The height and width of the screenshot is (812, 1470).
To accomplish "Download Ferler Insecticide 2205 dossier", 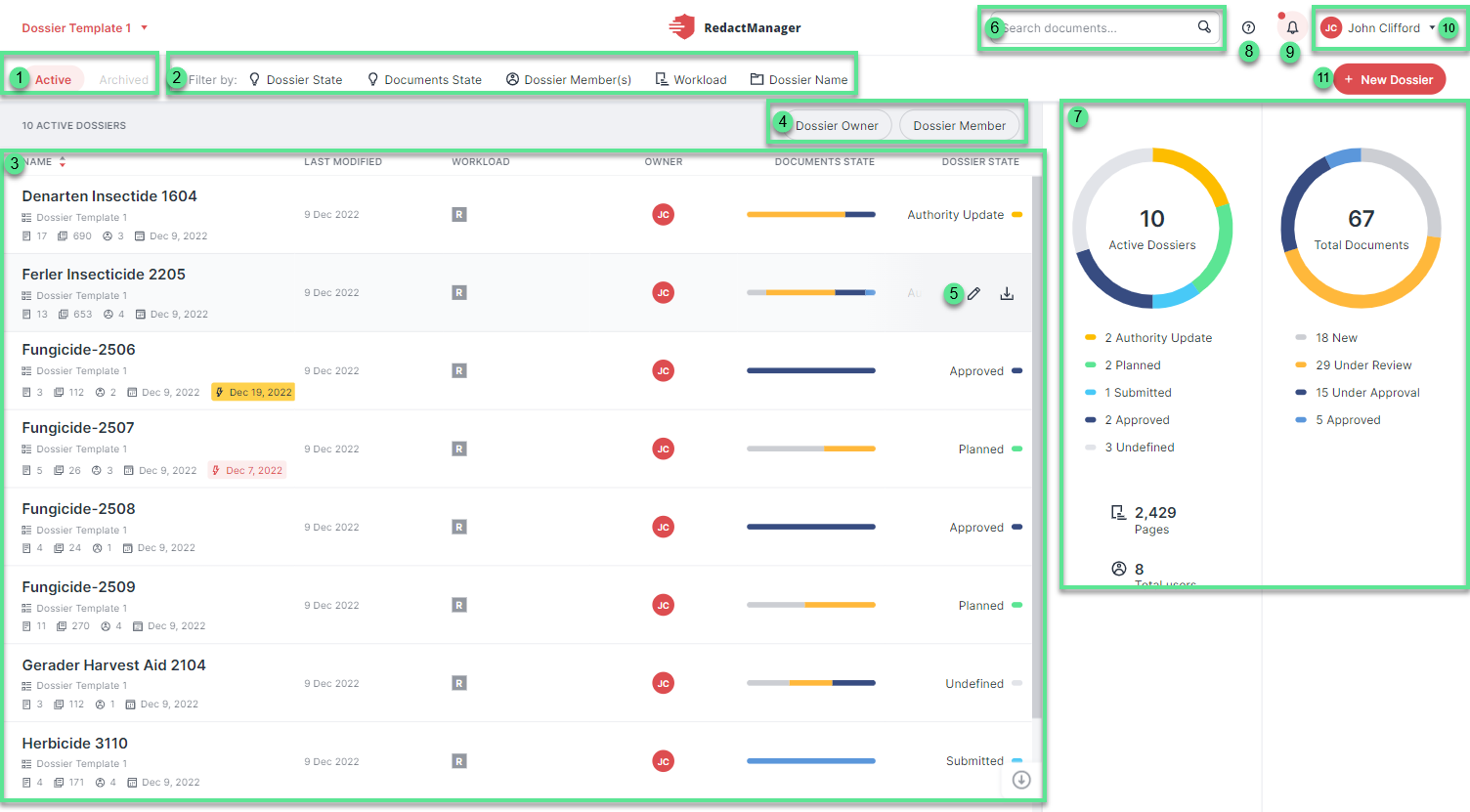I will pyautogui.click(x=1007, y=293).
